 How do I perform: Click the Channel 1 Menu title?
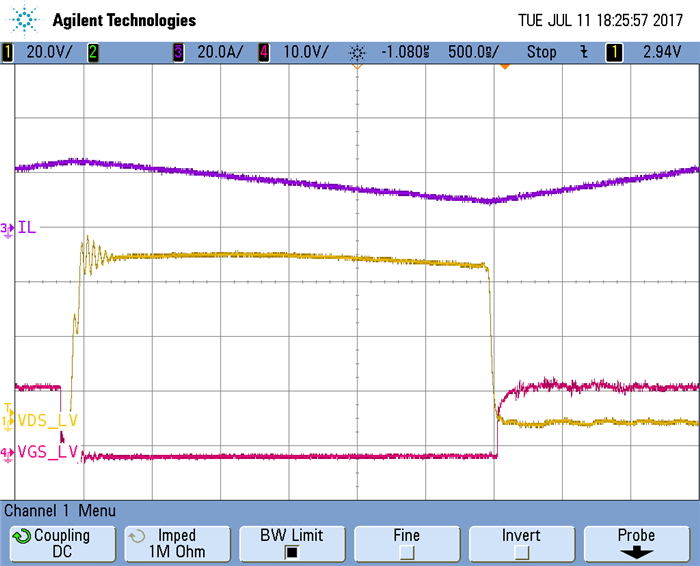point(61,510)
